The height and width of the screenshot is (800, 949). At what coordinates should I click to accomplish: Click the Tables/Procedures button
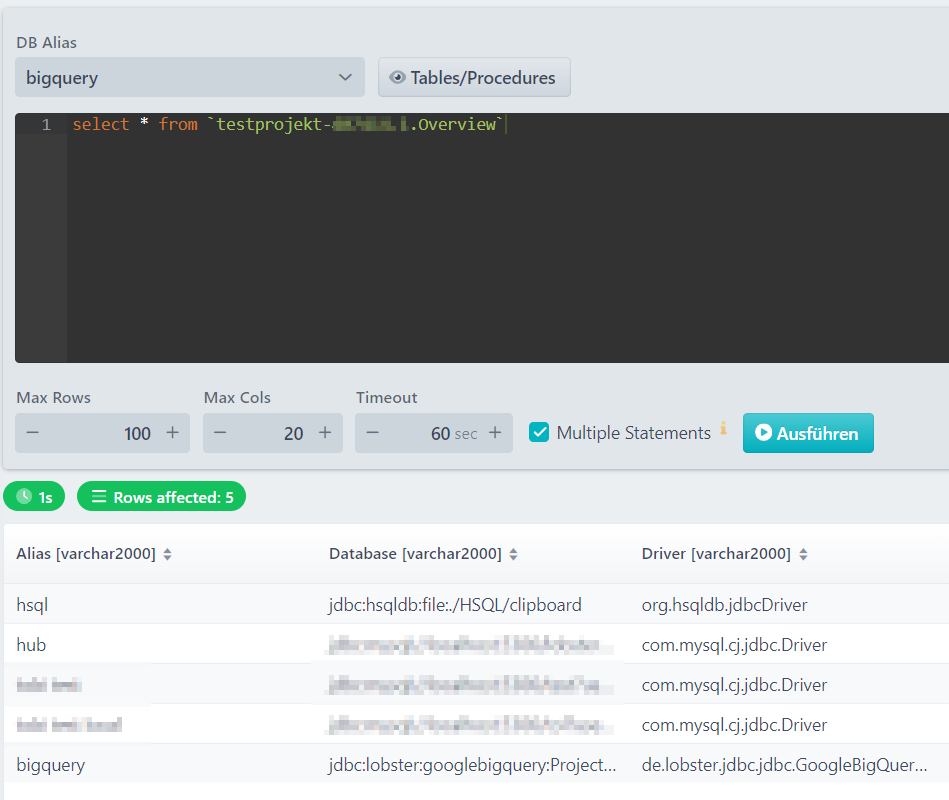[x=474, y=77]
